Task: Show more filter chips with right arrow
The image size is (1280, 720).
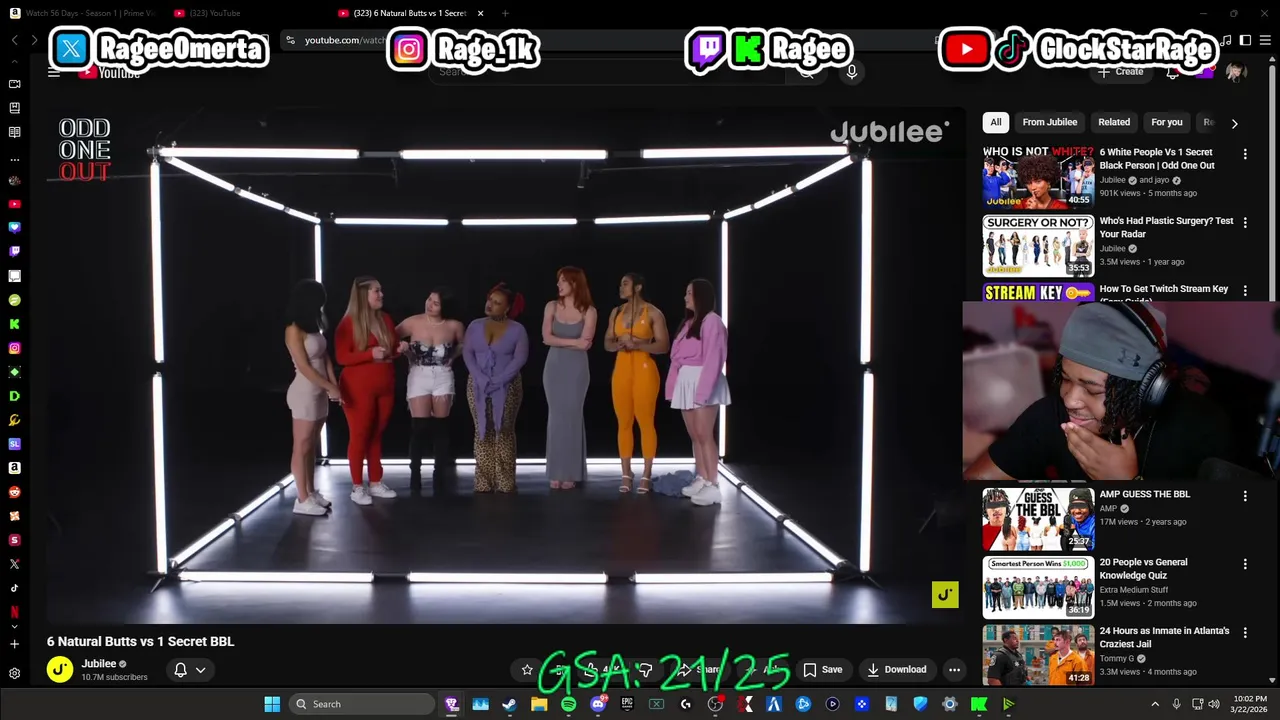Action: tap(1234, 123)
